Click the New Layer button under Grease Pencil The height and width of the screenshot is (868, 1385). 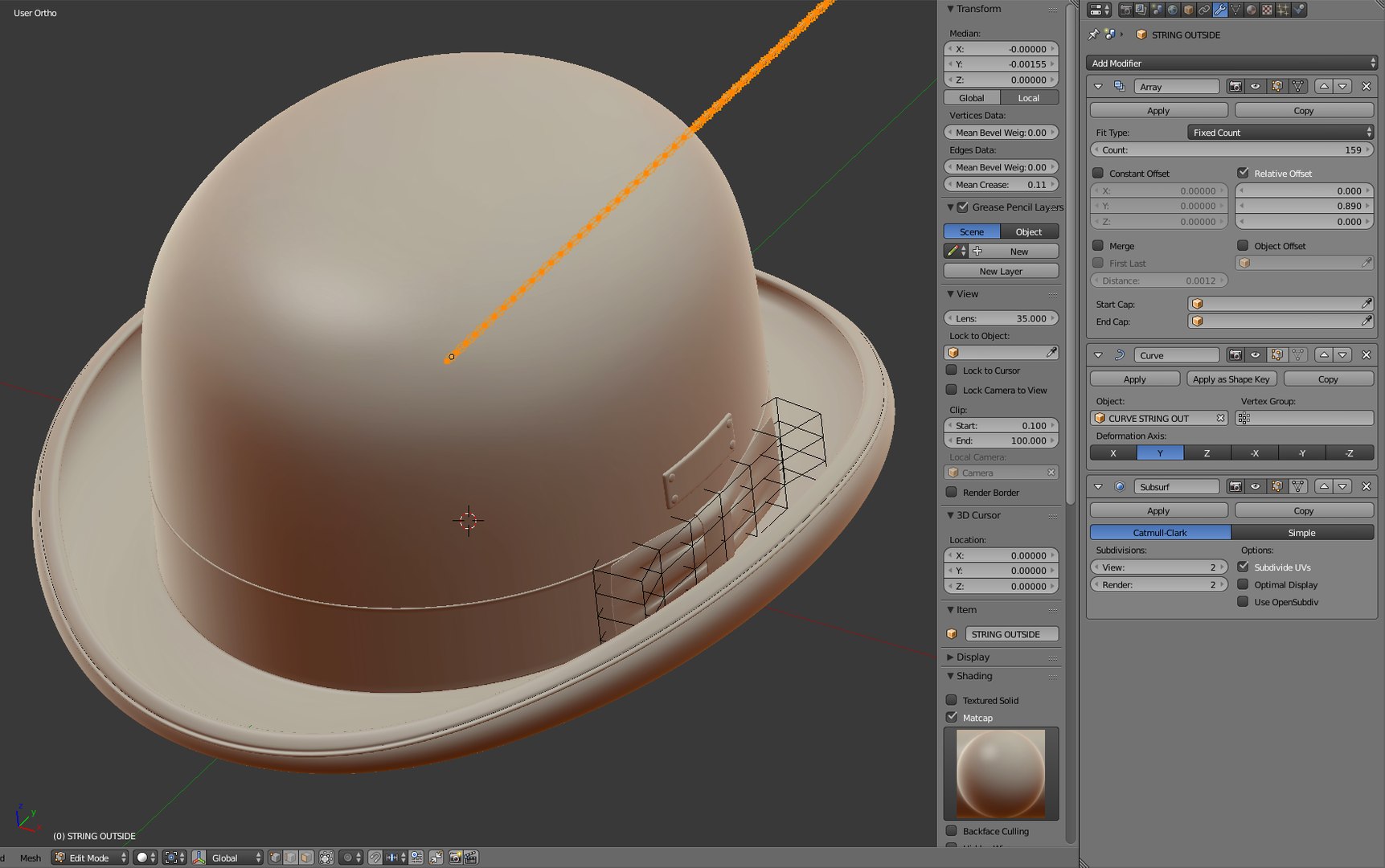(x=1001, y=271)
